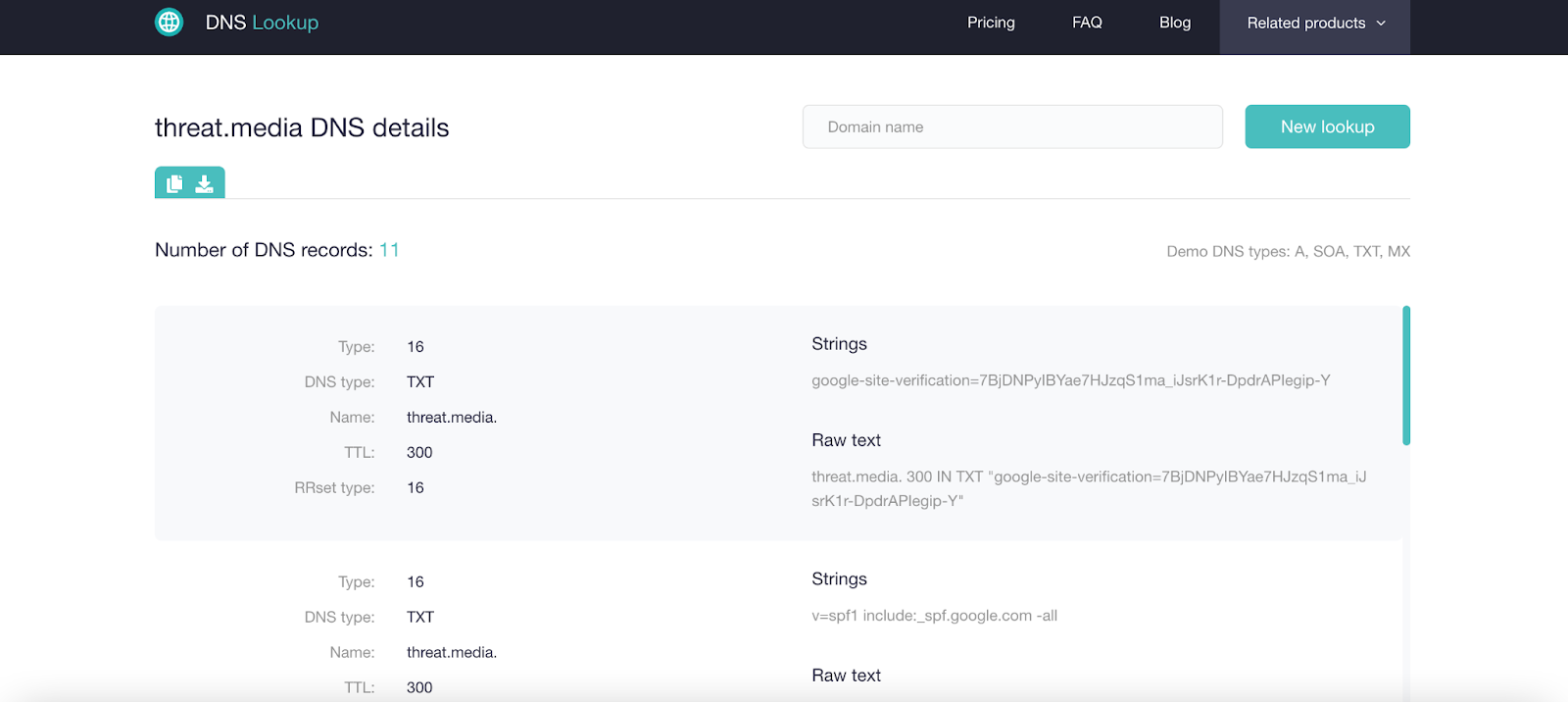Click the threat.media DNS details heading
This screenshot has height=702, width=1568.
[x=302, y=128]
